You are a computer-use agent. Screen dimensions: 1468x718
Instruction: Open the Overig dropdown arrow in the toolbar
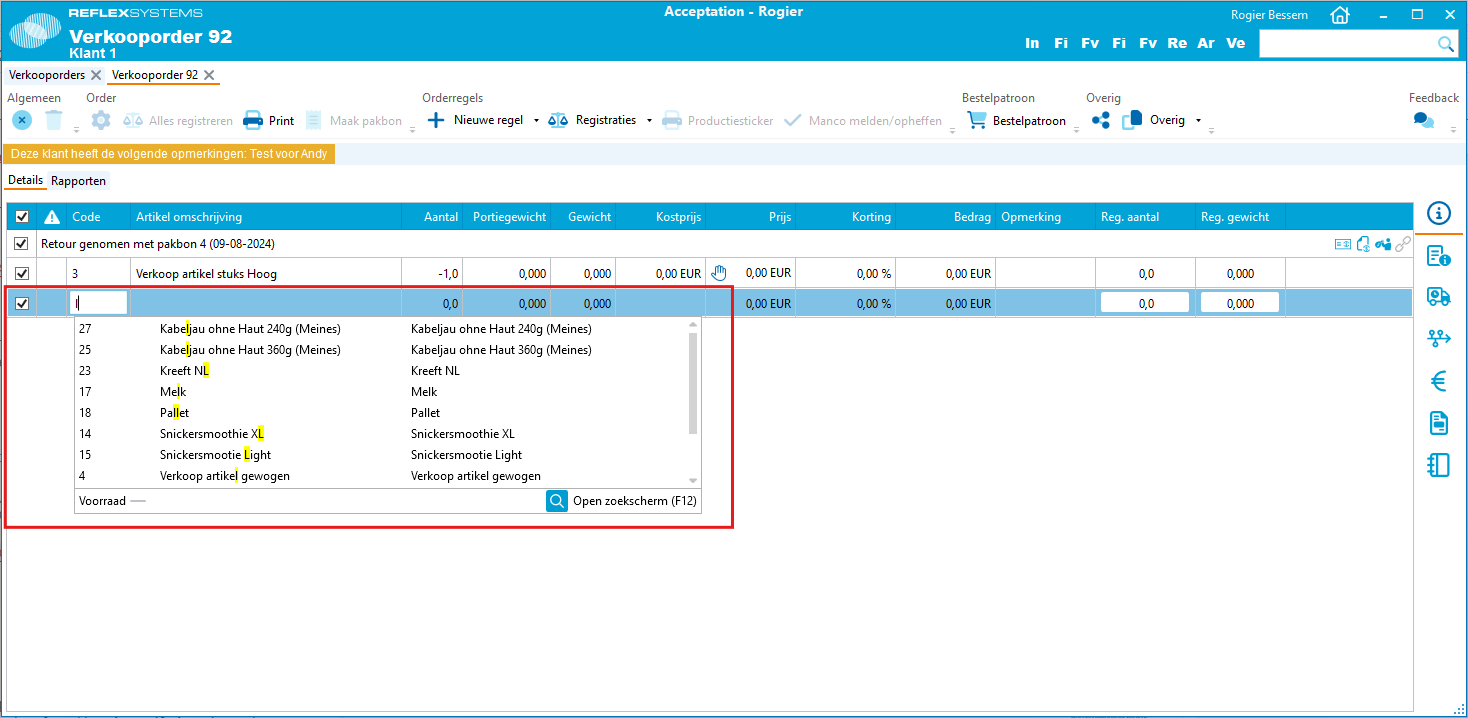pyautogui.click(x=1198, y=121)
